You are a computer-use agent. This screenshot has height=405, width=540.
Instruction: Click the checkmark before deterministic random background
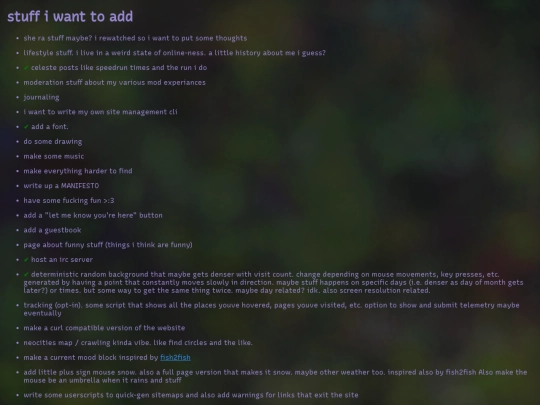point(26,274)
